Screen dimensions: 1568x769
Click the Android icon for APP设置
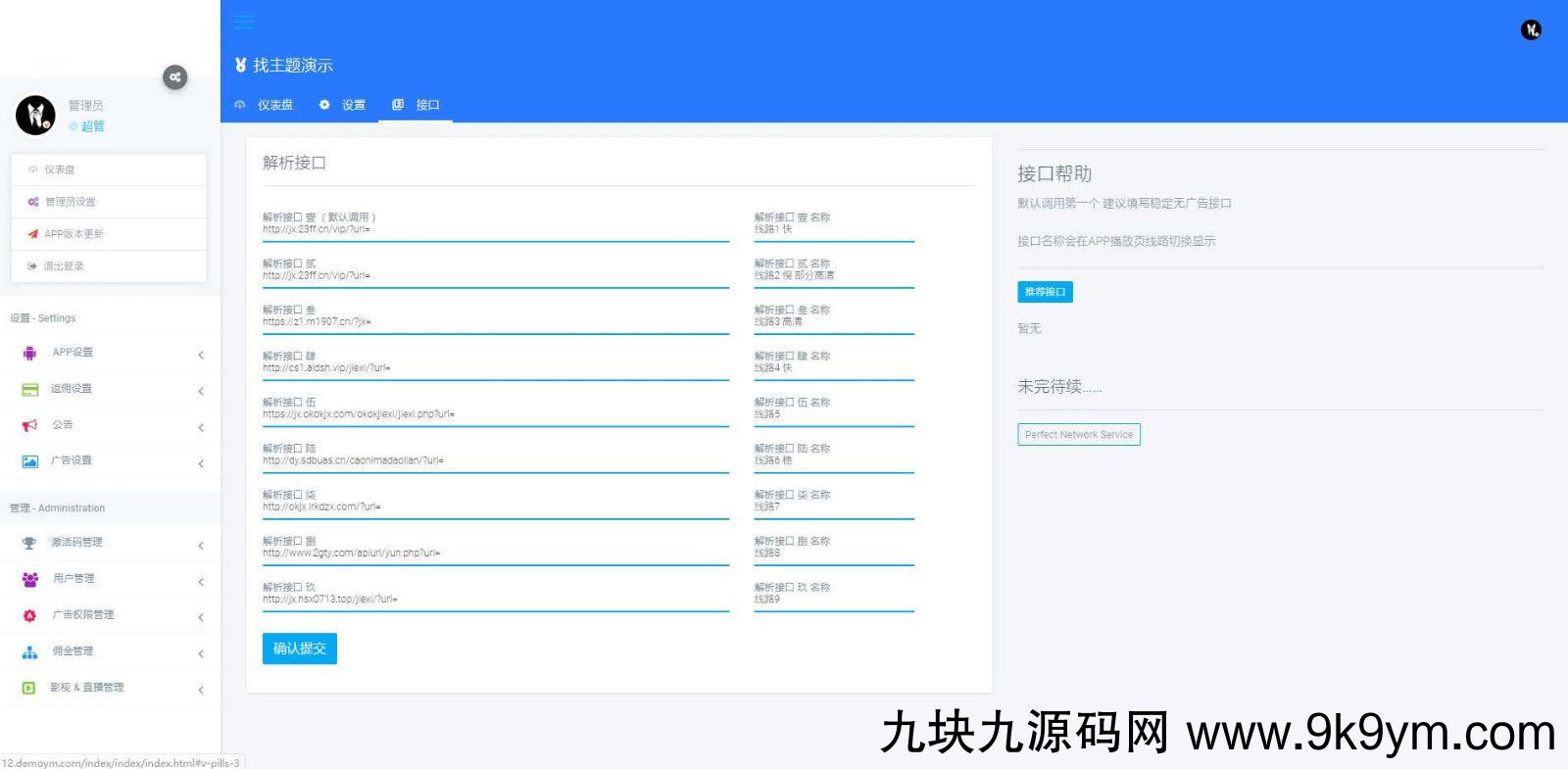[29, 353]
